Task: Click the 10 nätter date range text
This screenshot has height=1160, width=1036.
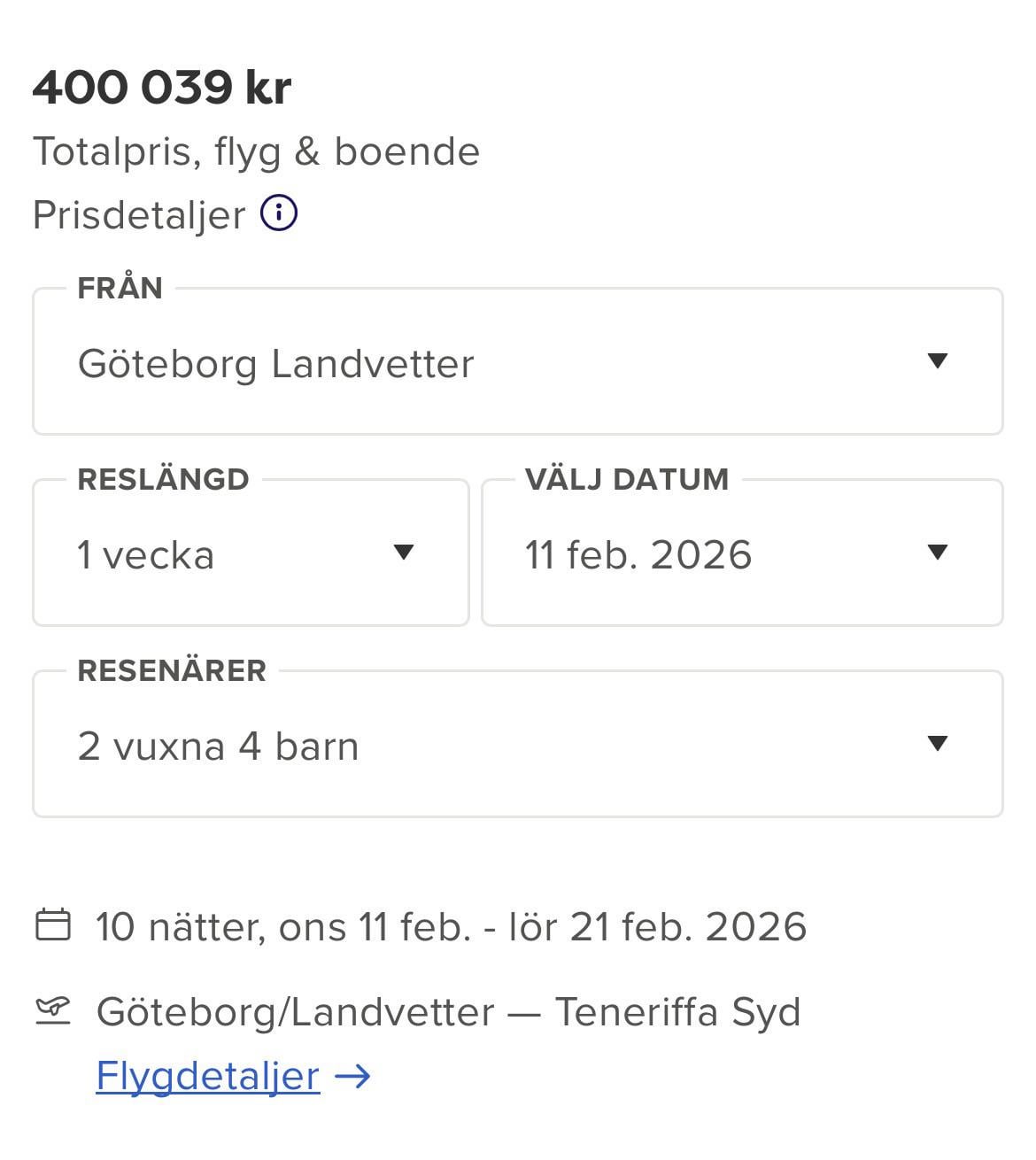Action: (451, 927)
